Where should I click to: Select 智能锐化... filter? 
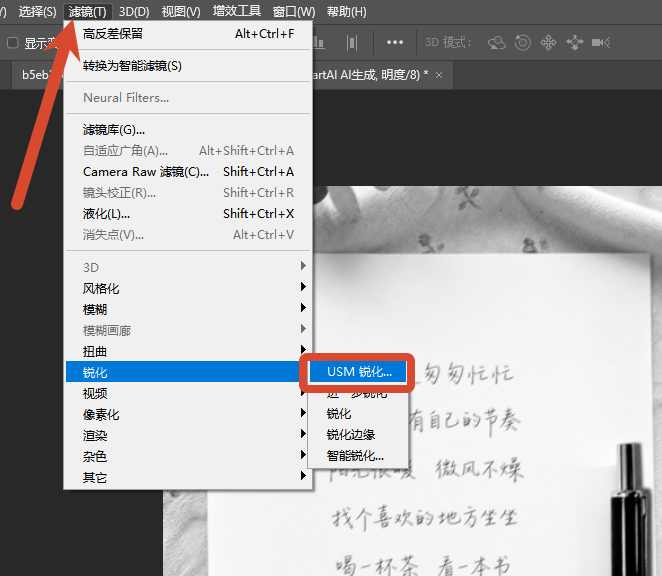click(358, 456)
